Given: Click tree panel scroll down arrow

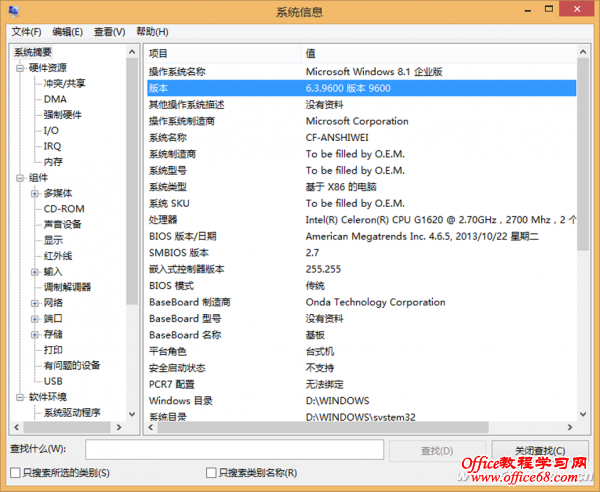Looking at the screenshot, I should pyautogui.click(x=132, y=414).
